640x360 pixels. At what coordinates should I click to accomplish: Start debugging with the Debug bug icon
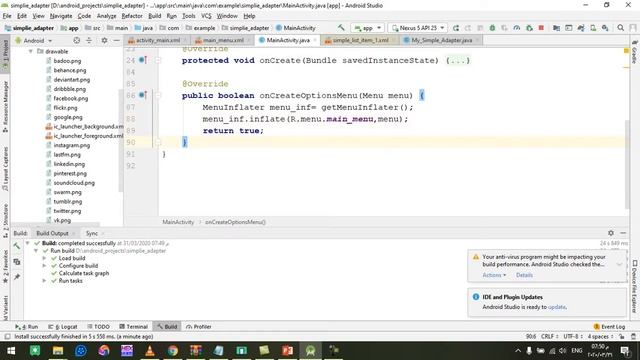(x=492, y=28)
